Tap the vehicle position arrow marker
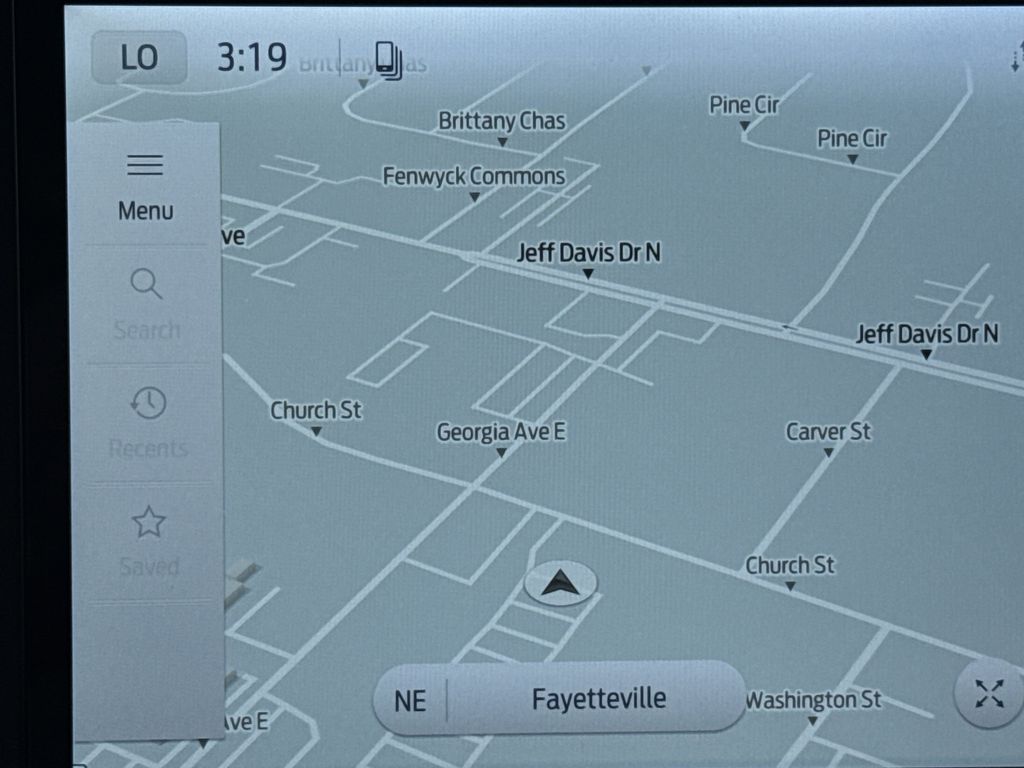Viewport: 1024px width, 768px height. pyautogui.click(x=560, y=583)
